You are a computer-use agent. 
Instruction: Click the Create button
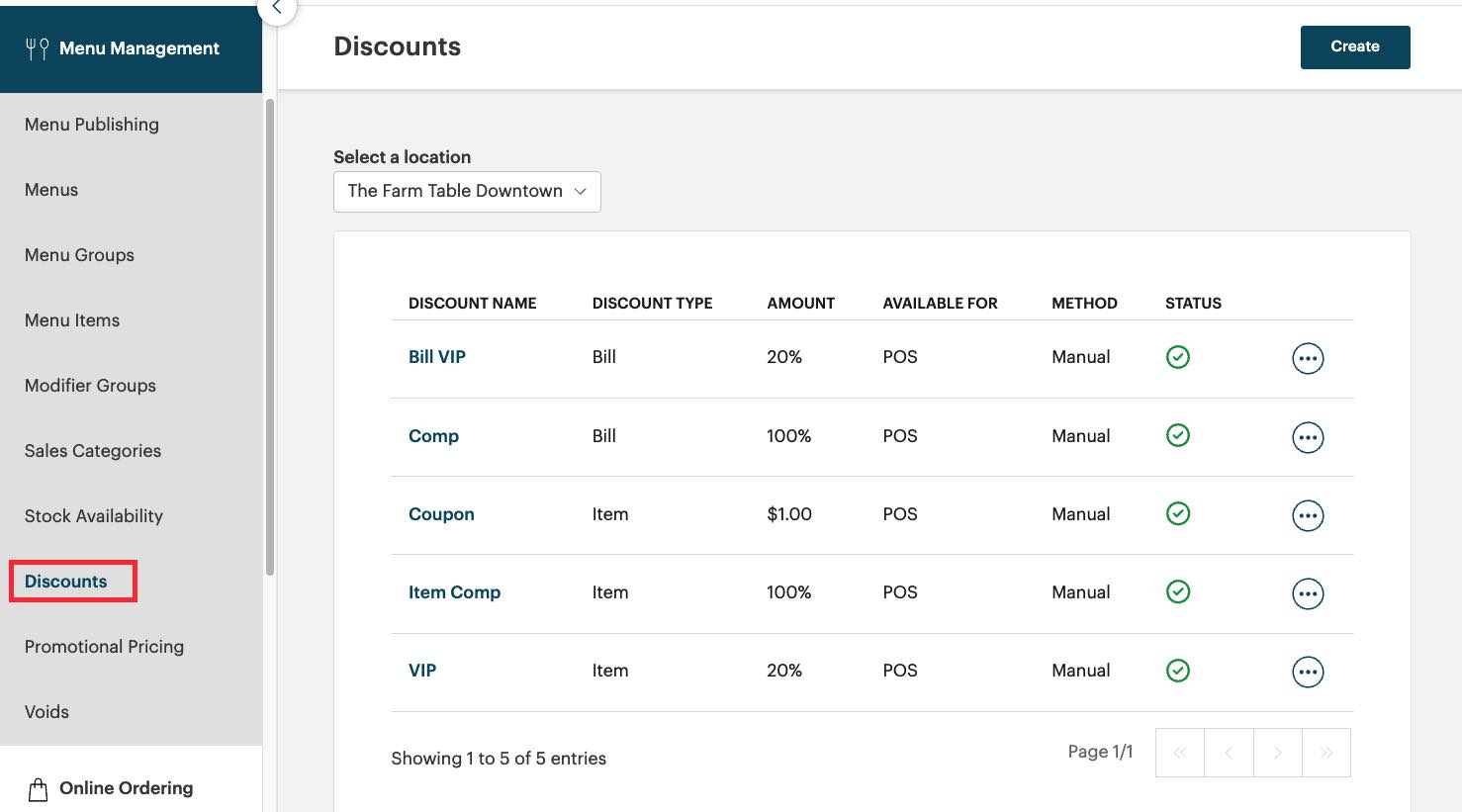pyautogui.click(x=1354, y=46)
